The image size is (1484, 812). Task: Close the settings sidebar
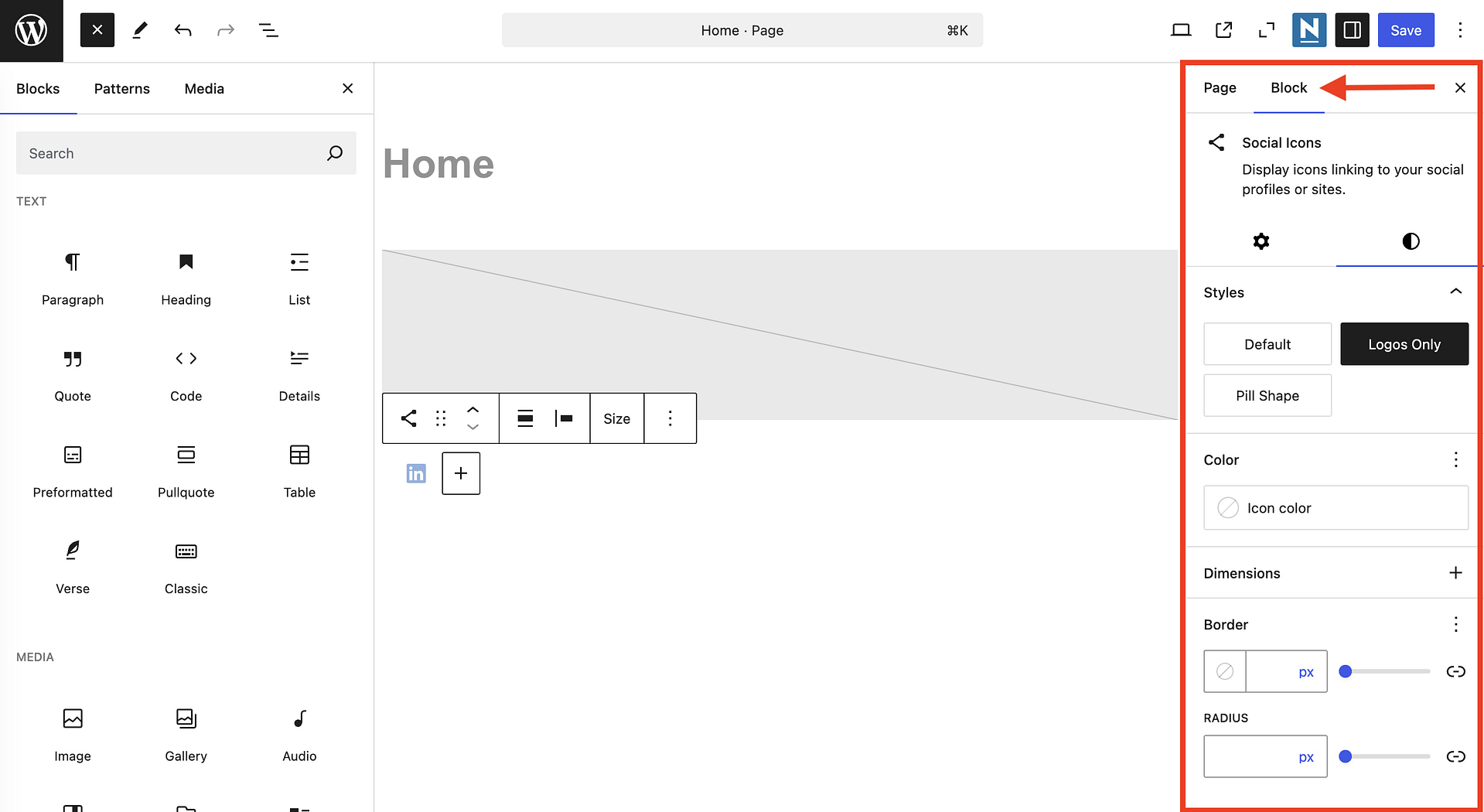pyautogui.click(x=1460, y=88)
